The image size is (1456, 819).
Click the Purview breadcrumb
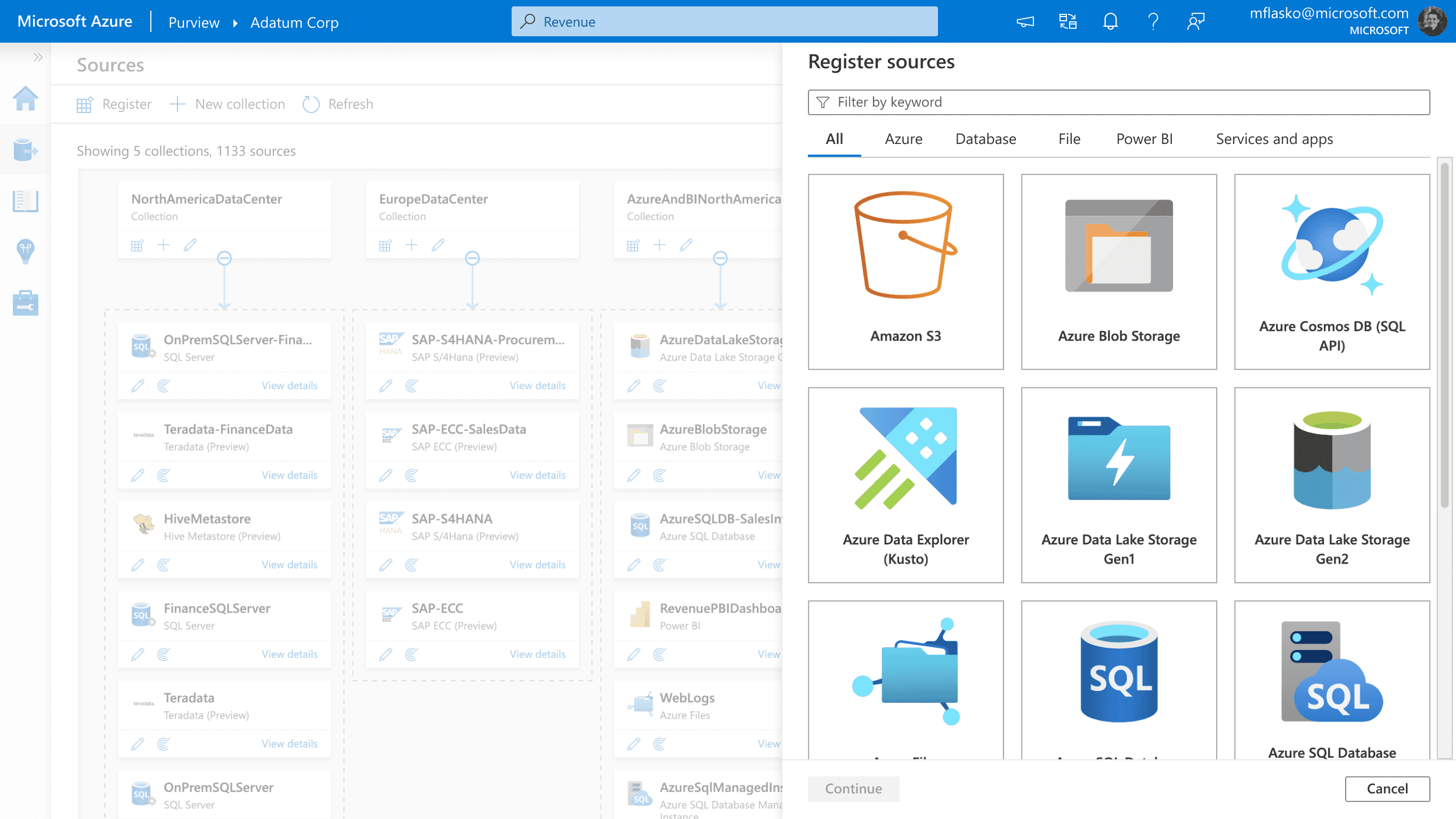(x=193, y=22)
